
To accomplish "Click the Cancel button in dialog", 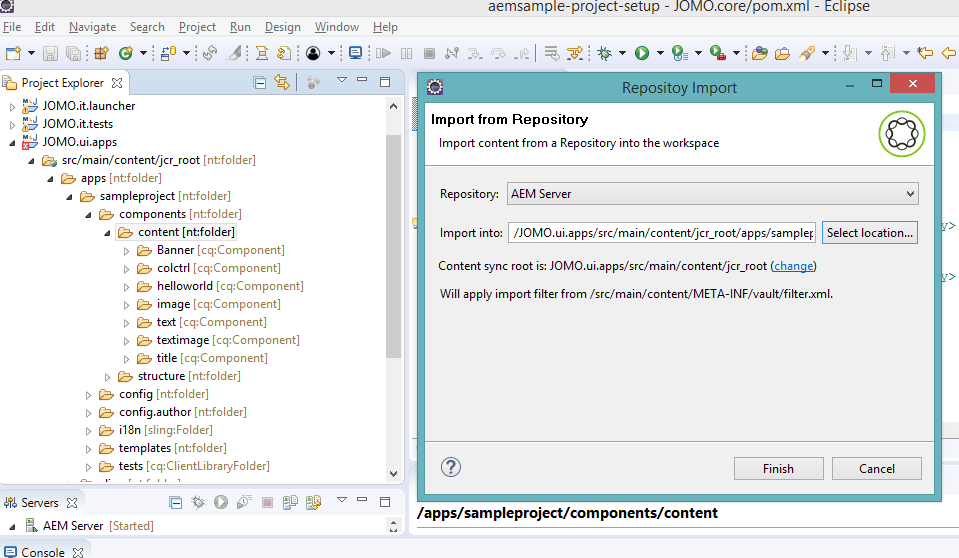I will pos(877,469).
